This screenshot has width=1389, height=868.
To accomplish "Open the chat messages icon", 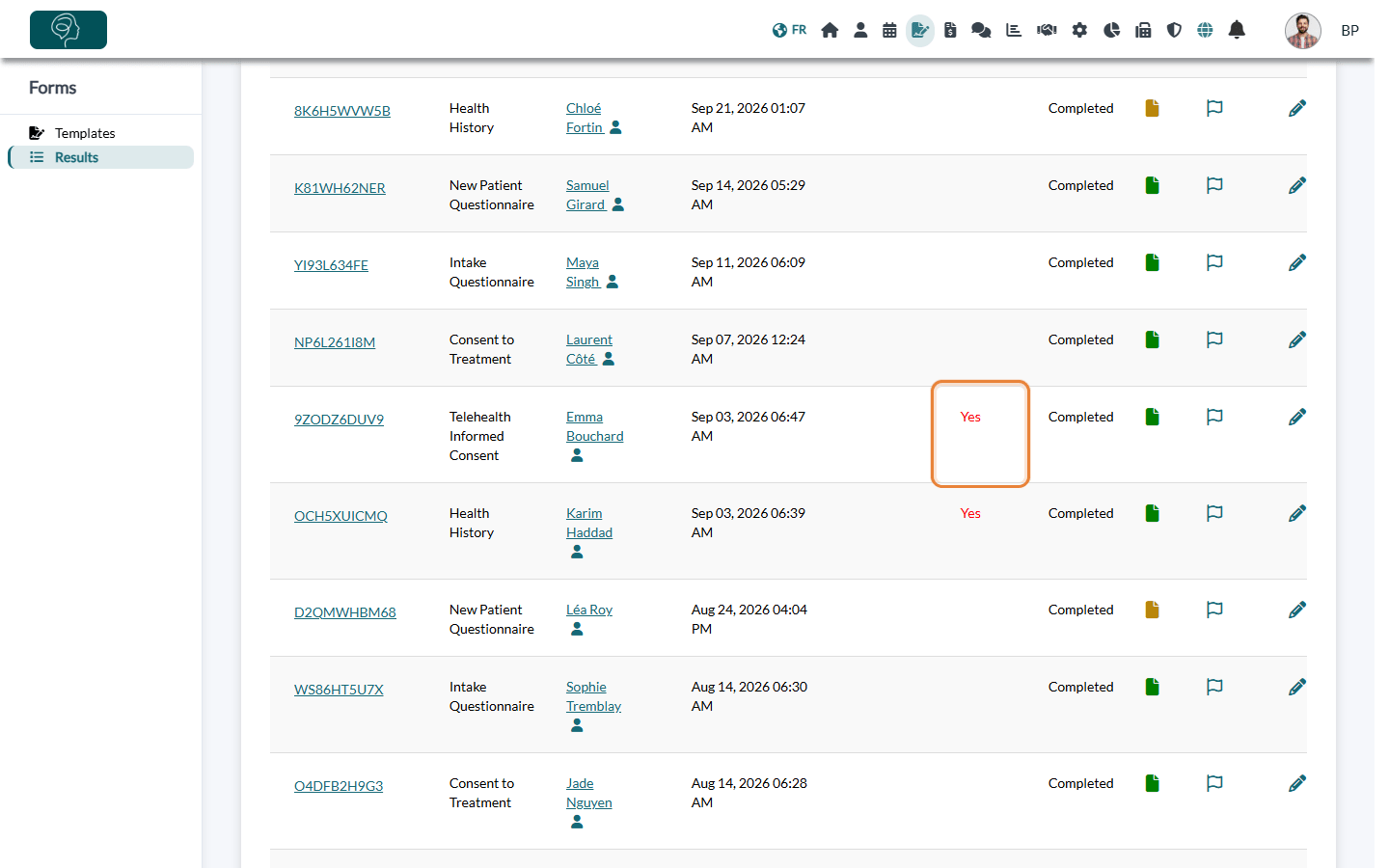I will tap(981, 30).
